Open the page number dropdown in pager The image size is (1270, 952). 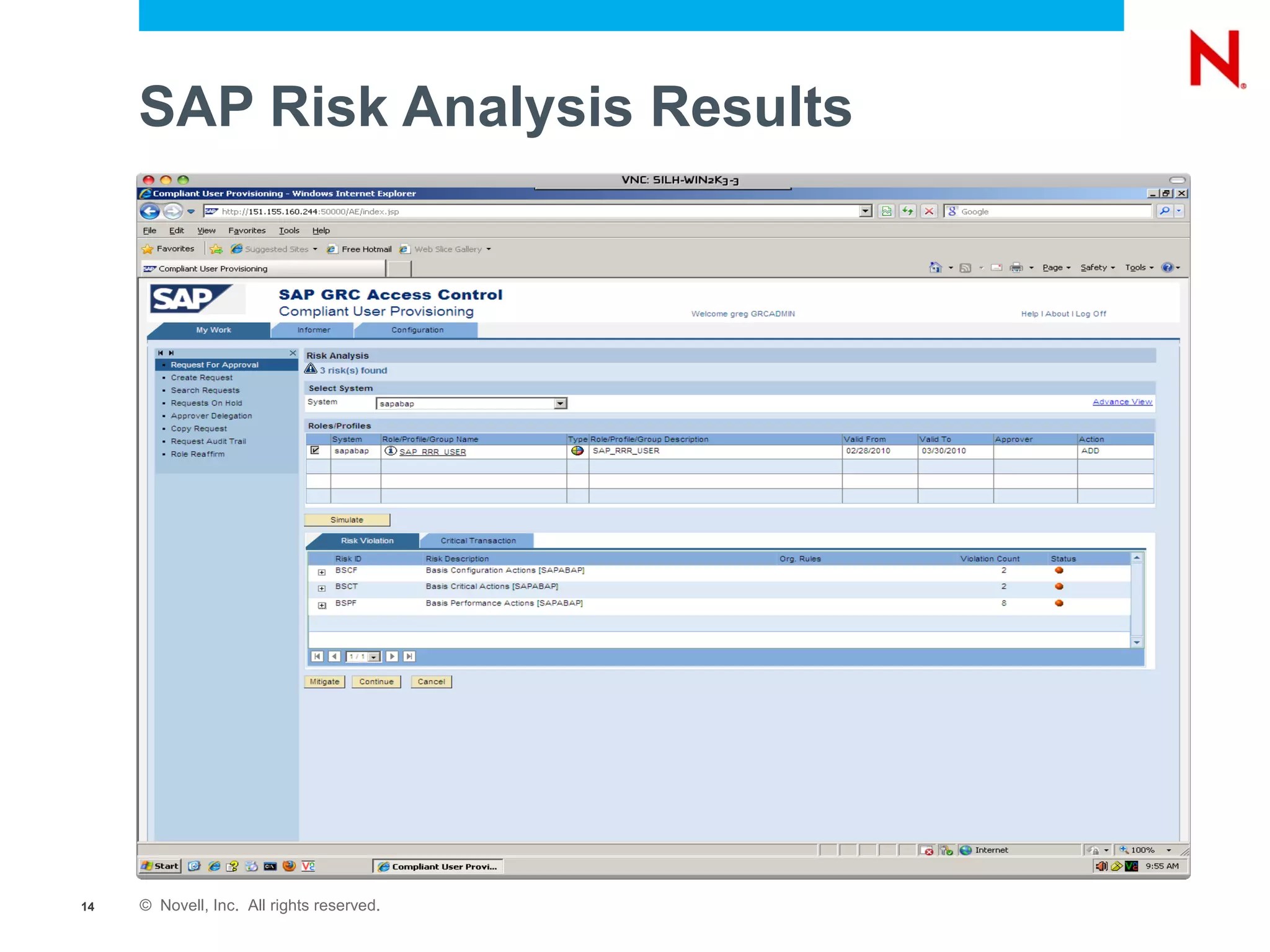(x=374, y=657)
